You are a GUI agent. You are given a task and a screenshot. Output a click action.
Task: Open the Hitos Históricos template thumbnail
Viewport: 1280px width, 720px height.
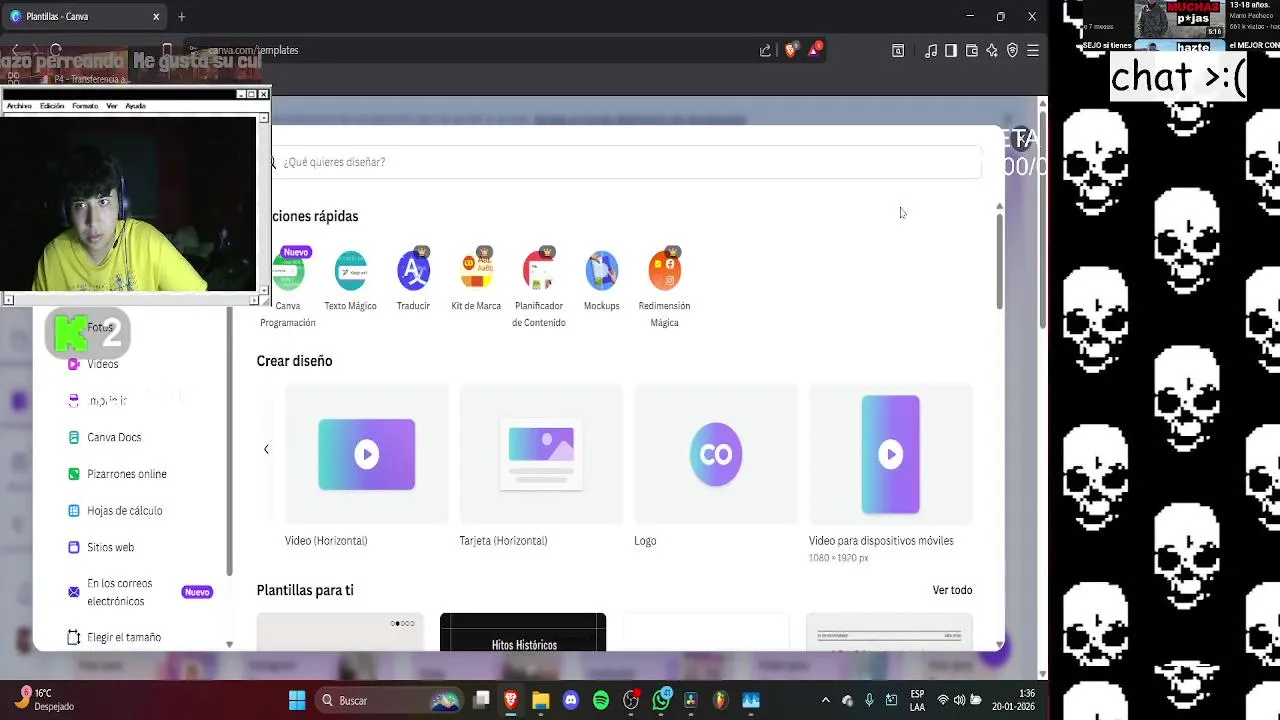[x=523, y=632]
